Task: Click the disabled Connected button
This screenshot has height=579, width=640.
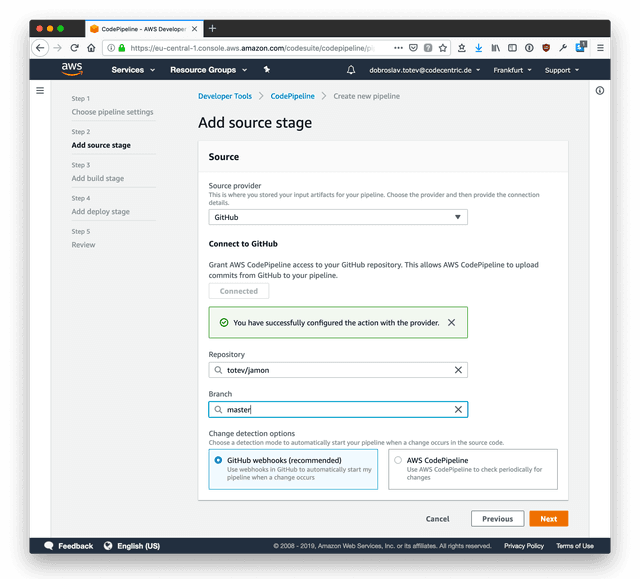Action: [x=239, y=291]
